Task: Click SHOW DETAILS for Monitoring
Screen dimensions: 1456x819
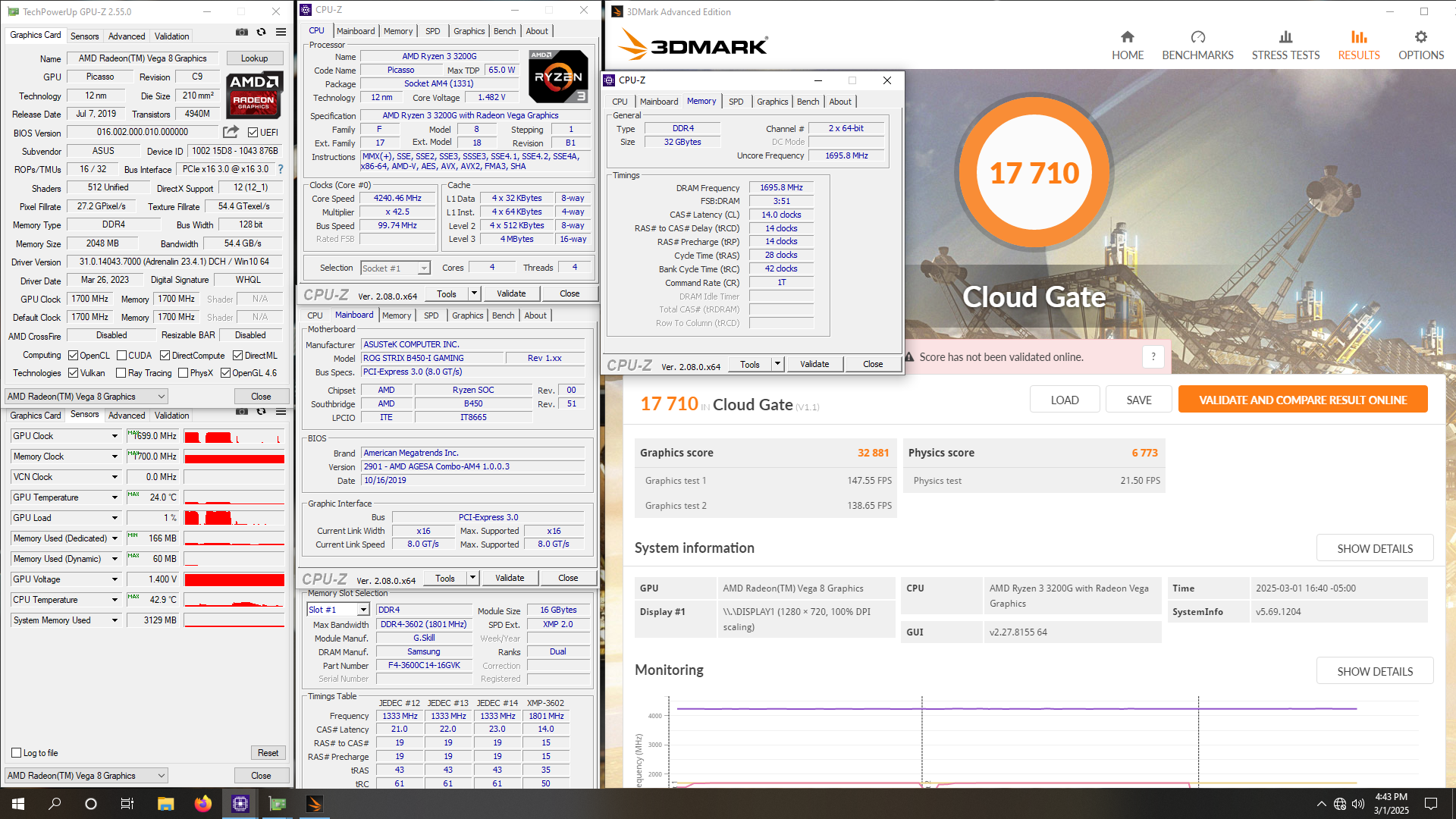Action: 1374,671
